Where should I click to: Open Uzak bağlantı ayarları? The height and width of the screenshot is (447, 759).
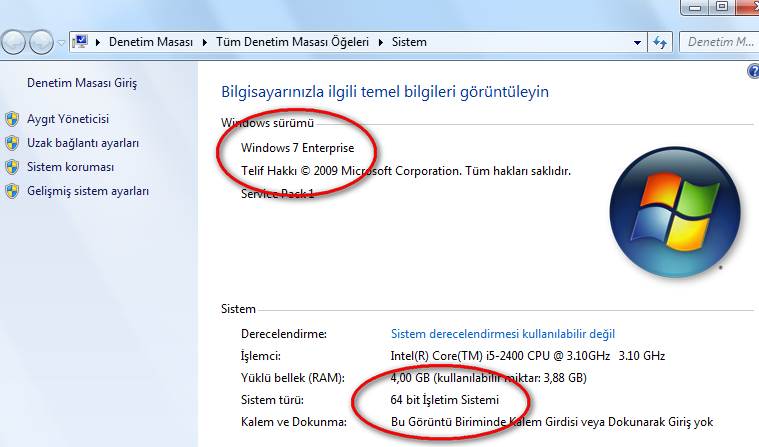pos(83,143)
